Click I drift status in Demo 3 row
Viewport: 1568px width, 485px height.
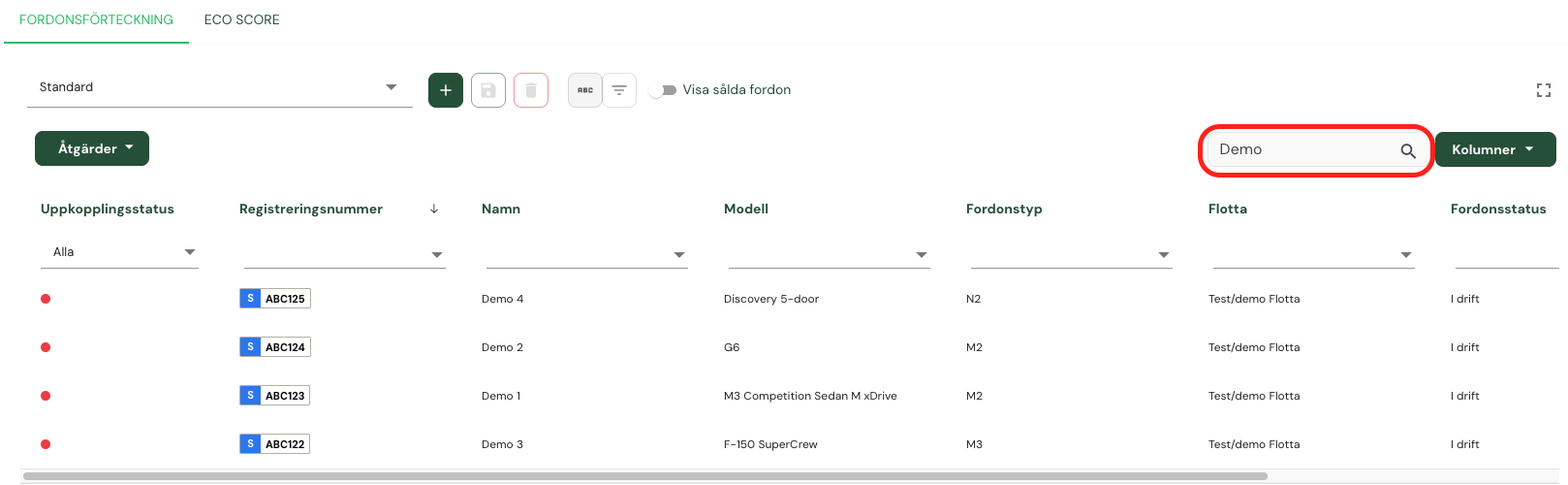point(1464,444)
